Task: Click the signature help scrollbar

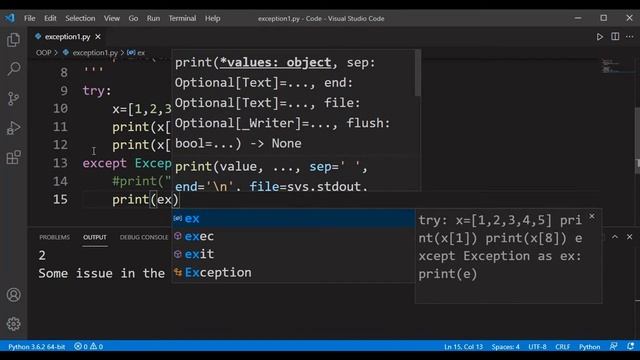Action: [418, 73]
